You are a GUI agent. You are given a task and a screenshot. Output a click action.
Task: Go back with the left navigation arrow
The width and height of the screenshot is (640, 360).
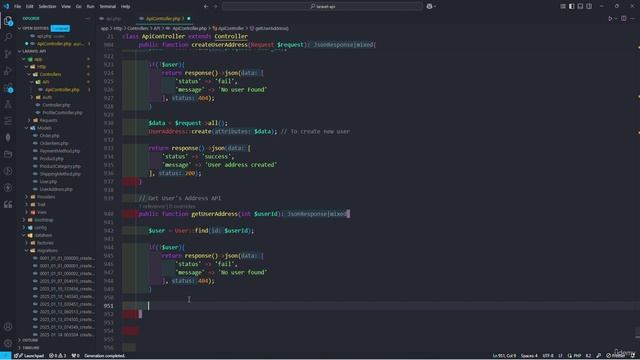pyautogui.click(x=206, y=7)
